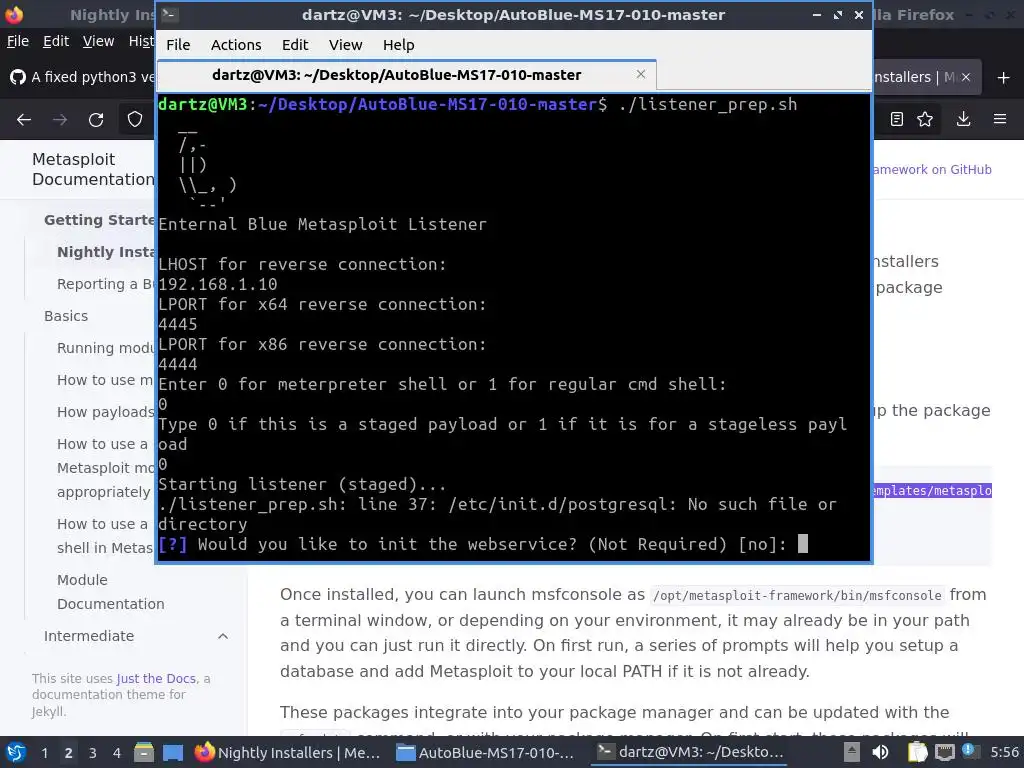Select Nightly Installers in docs sidebar
The height and width of the screenshot is (768, 1024).
pos(106,252)
